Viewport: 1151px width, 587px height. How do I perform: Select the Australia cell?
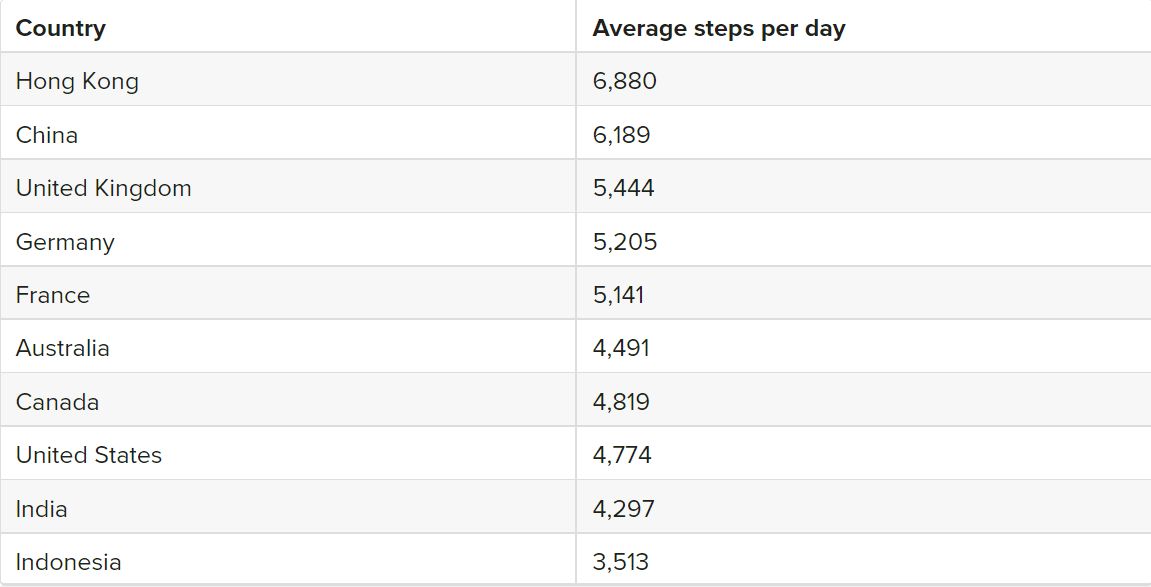tap(63, 348)
